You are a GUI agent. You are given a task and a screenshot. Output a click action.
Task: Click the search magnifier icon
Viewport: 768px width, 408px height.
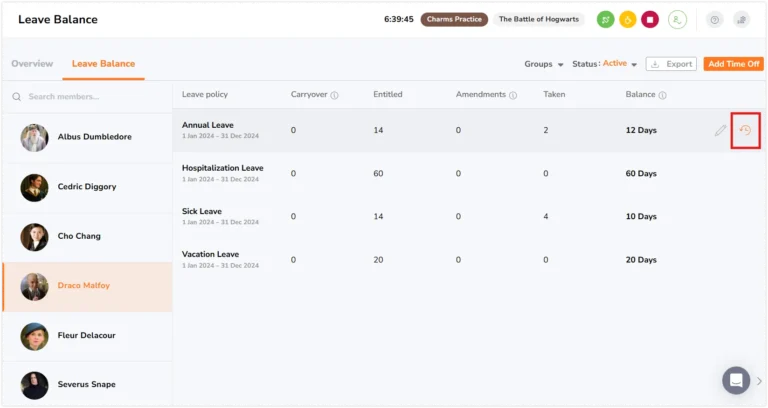point(17,97)
